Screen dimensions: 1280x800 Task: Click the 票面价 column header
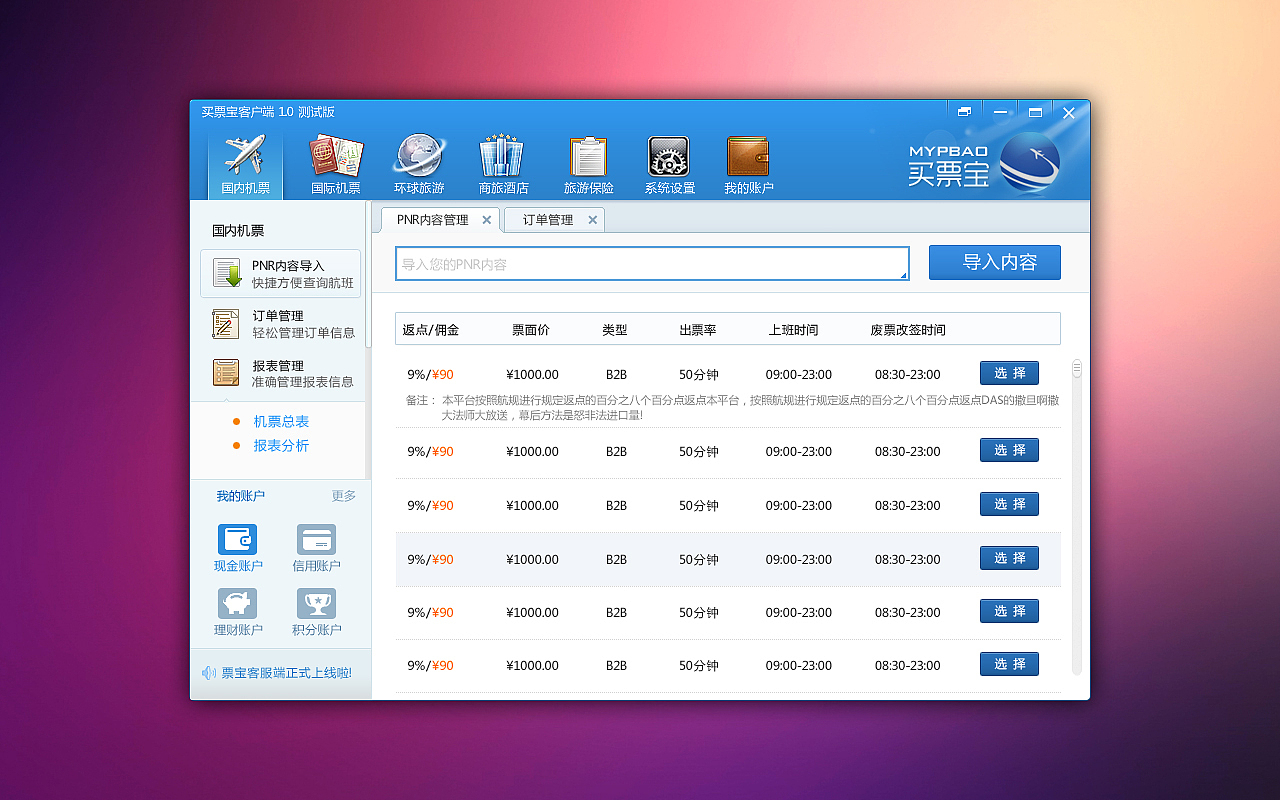[x=531, y=330]
